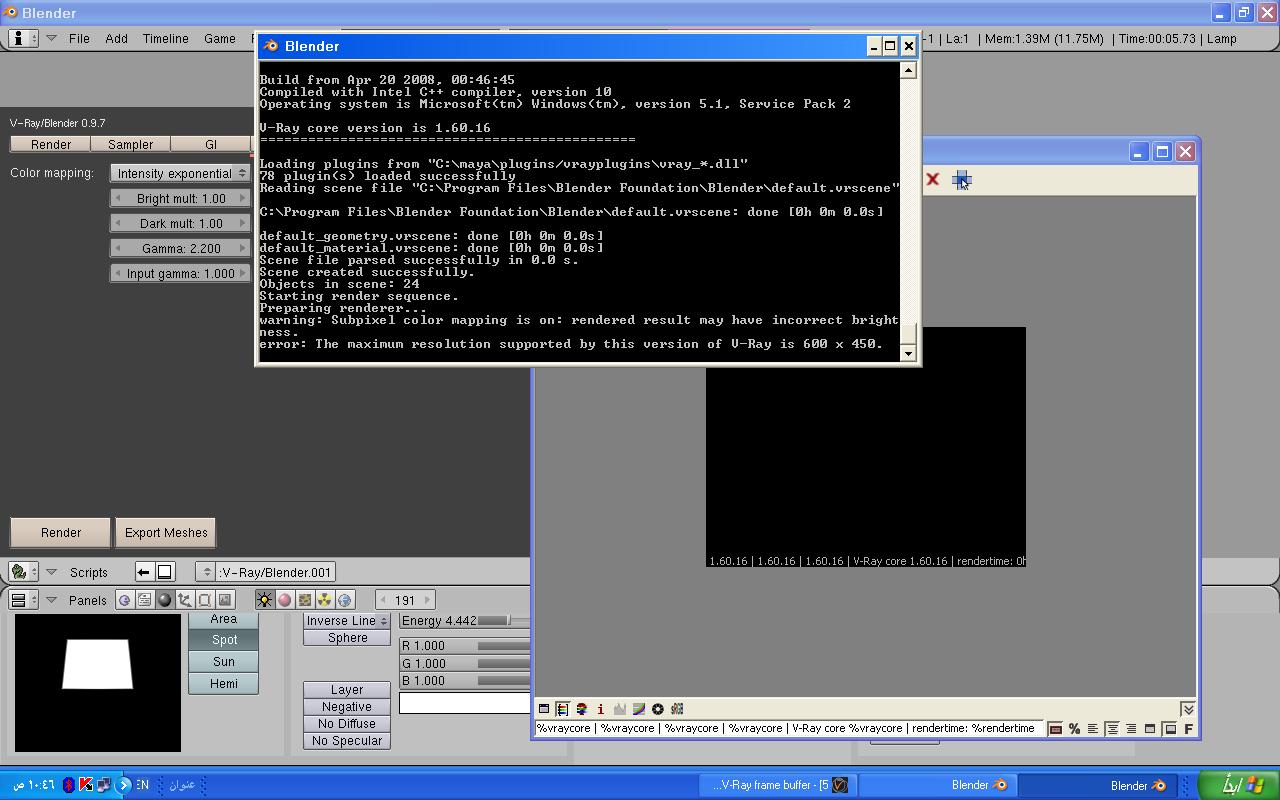This screenshot has height=800, width=1280.
Task: Adjust the lamp Energy slider
Action: [465, 621]
